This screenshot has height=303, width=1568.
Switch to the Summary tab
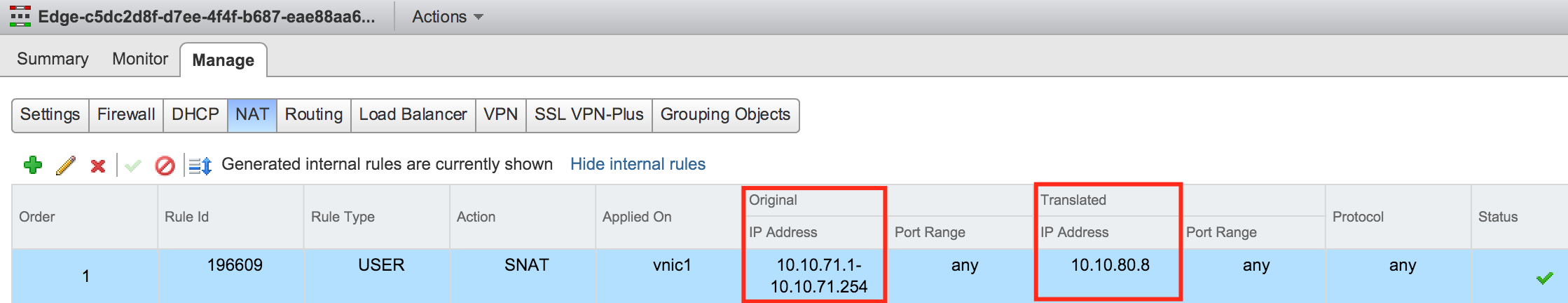coord(53,59)
